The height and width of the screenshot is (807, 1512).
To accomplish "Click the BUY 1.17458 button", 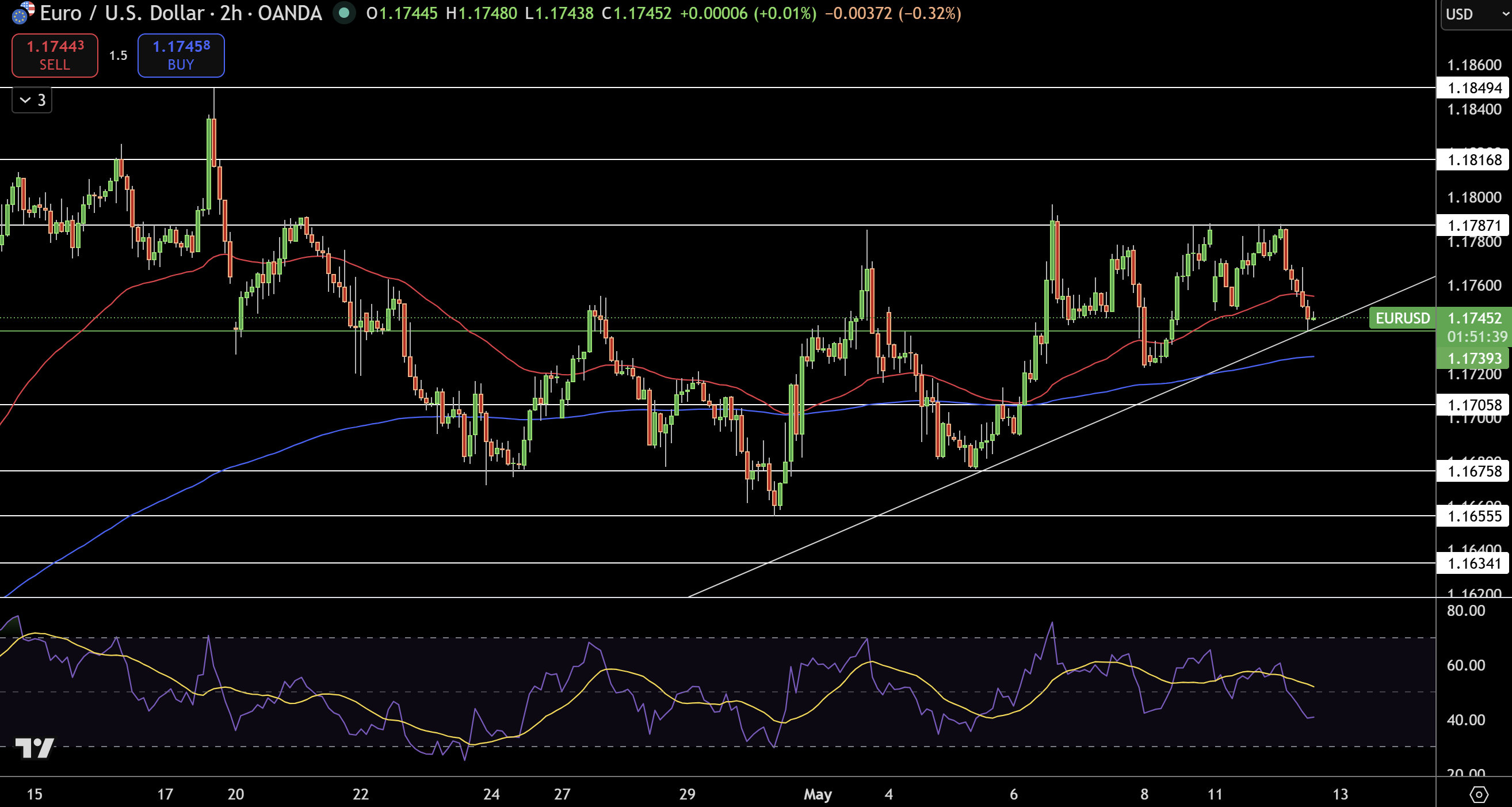I will click(x=181, y=55).
